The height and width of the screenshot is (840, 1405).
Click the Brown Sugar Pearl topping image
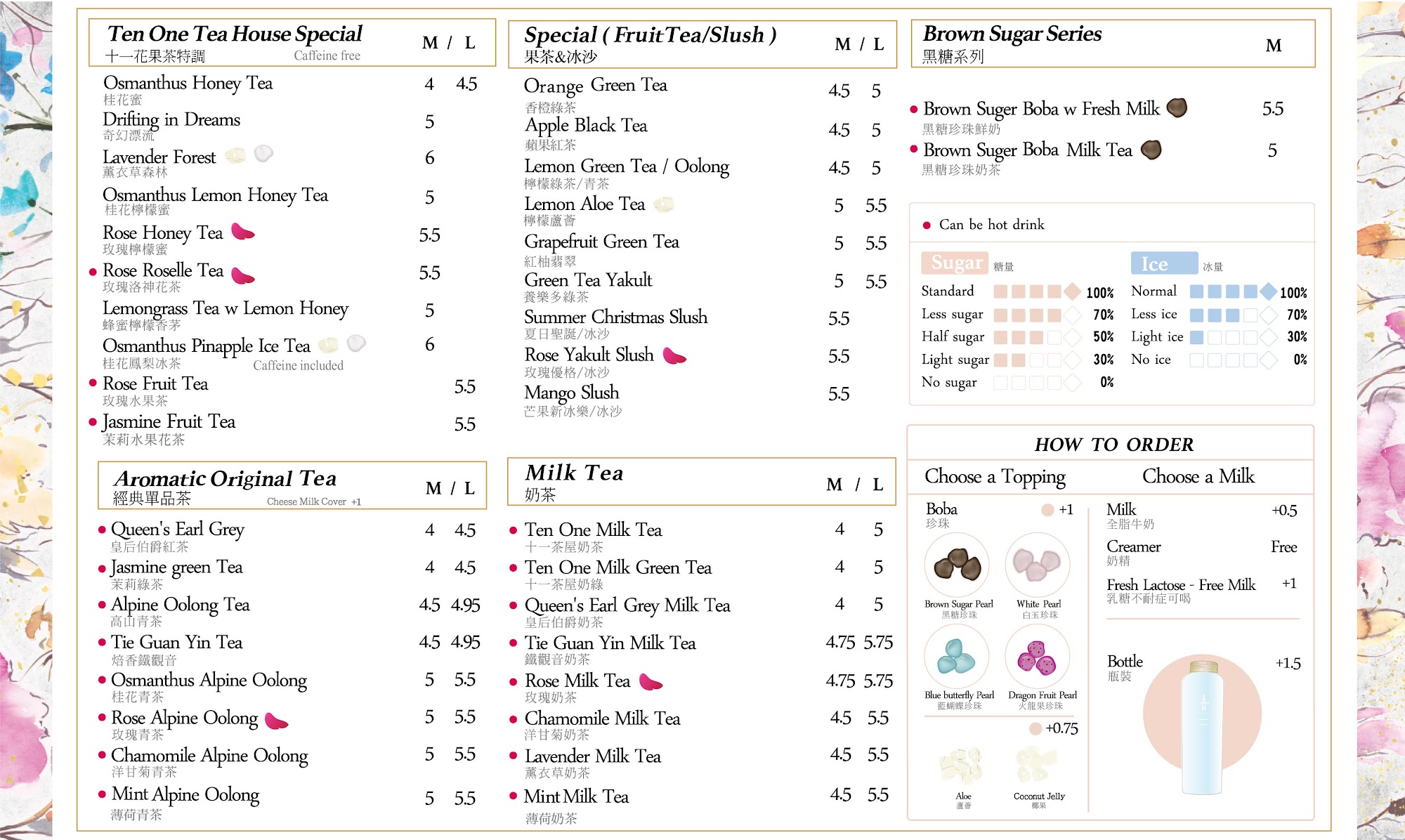957,565
